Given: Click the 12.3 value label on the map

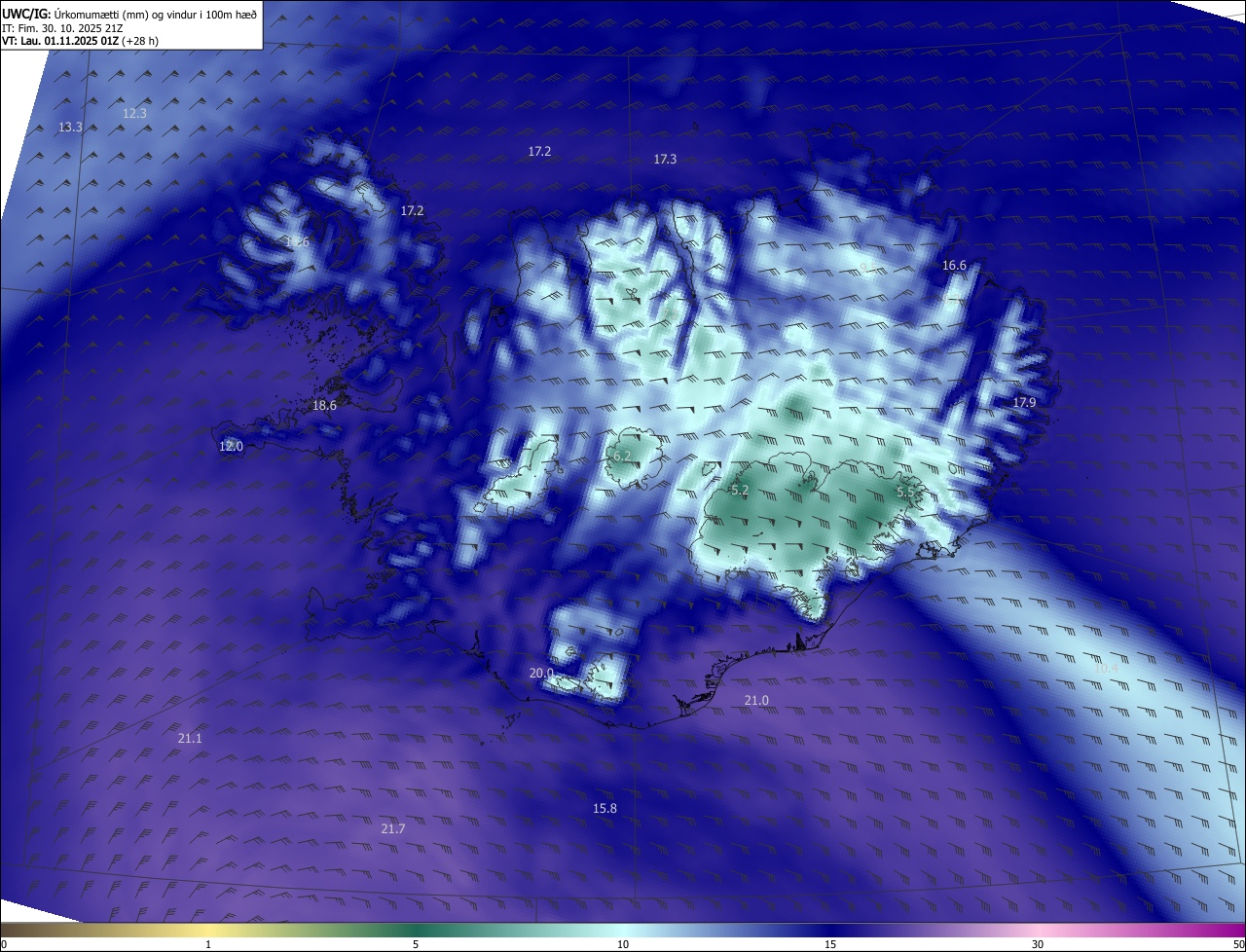Looking at the screenshot, I should tap(134, 113).
